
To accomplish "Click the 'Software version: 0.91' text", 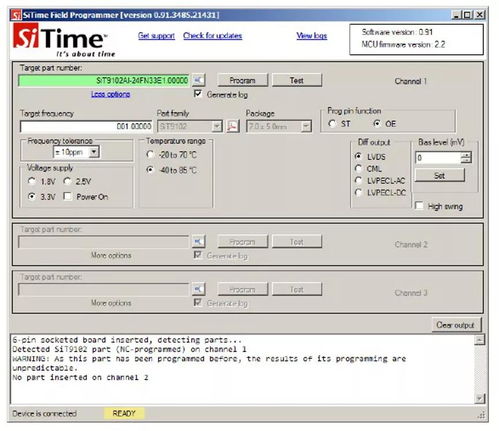I will tap(397, 32).
